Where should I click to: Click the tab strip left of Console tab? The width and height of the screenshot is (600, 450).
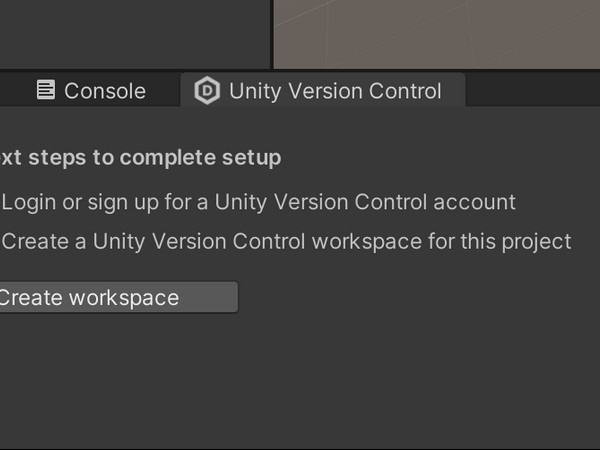[x=10, y=90]
